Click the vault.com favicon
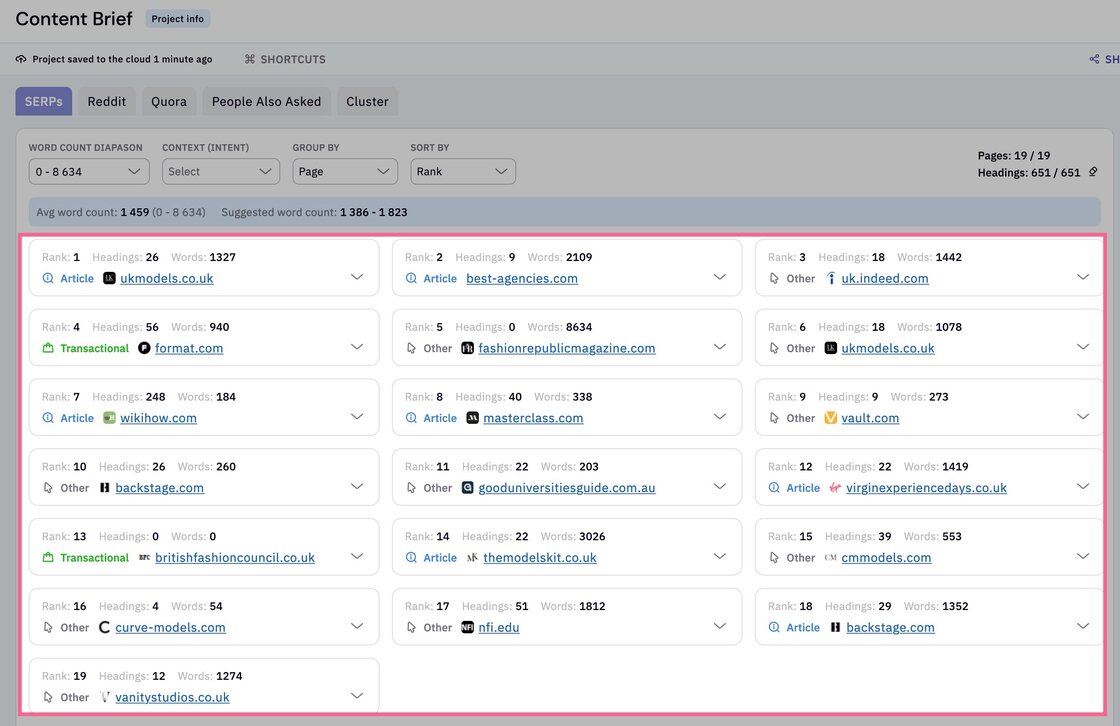 [831, 417]
